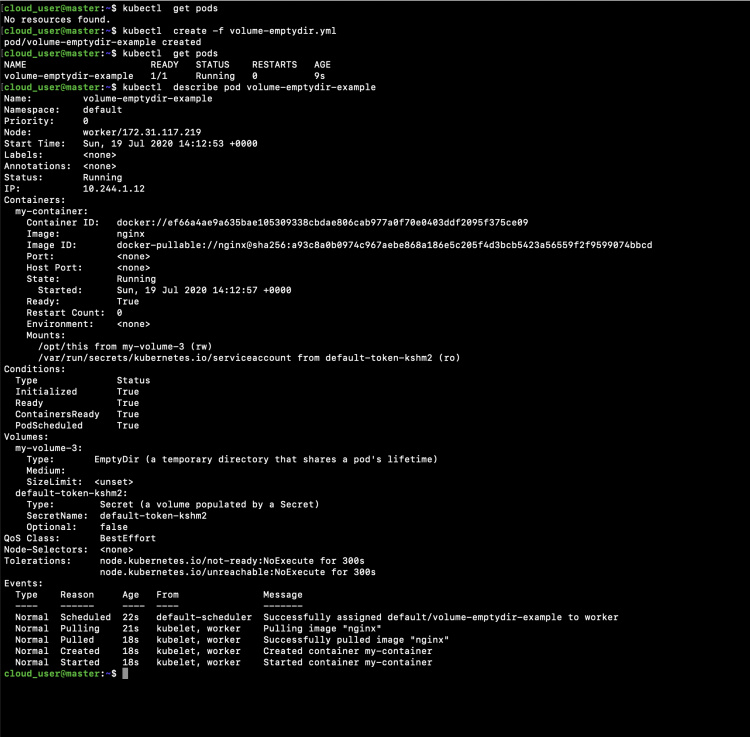Screen dimensions: 750x737
Task: Click the pod IP address 10.244.1.12
Action: tap(114, 188)
